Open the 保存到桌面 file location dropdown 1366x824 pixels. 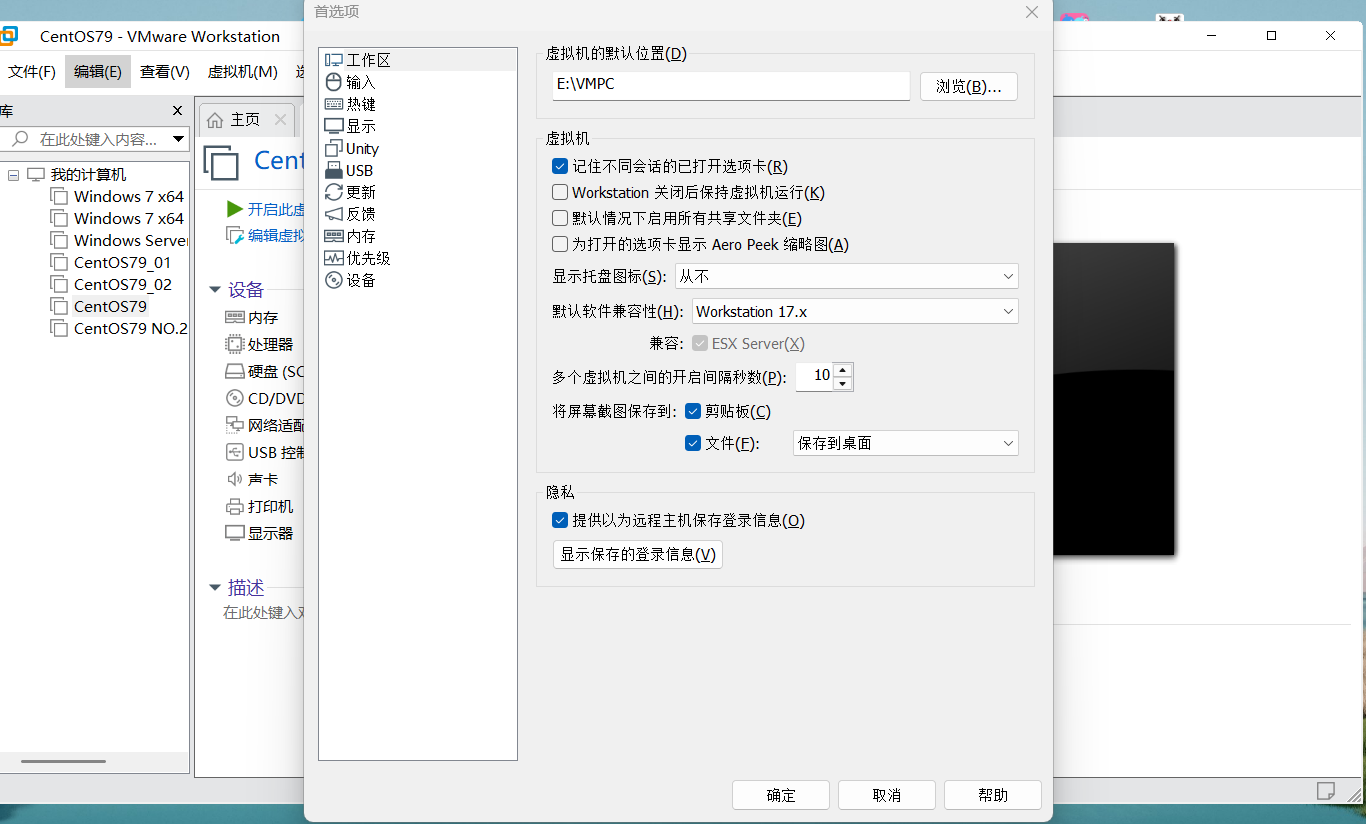pos(905,443)
